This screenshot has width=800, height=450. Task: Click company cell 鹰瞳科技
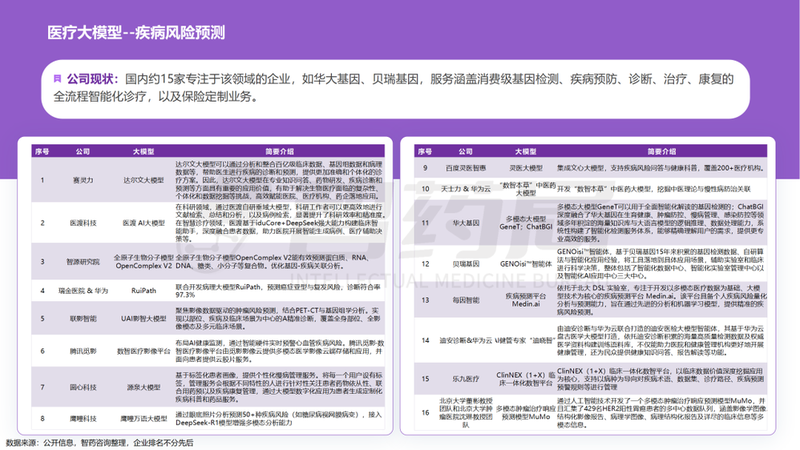[x=83, y=419]
